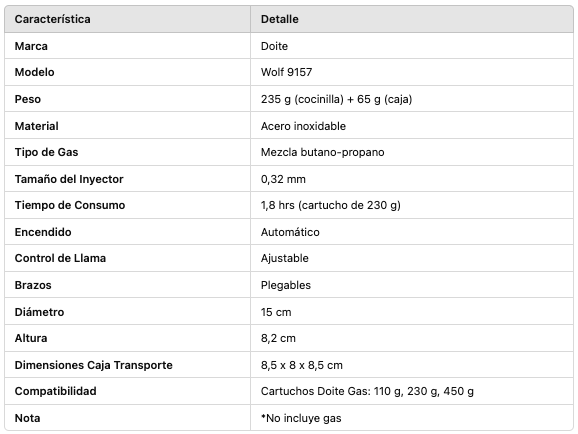578x434 pixels.
Task: Click the Peso row label
Action: 28,99
